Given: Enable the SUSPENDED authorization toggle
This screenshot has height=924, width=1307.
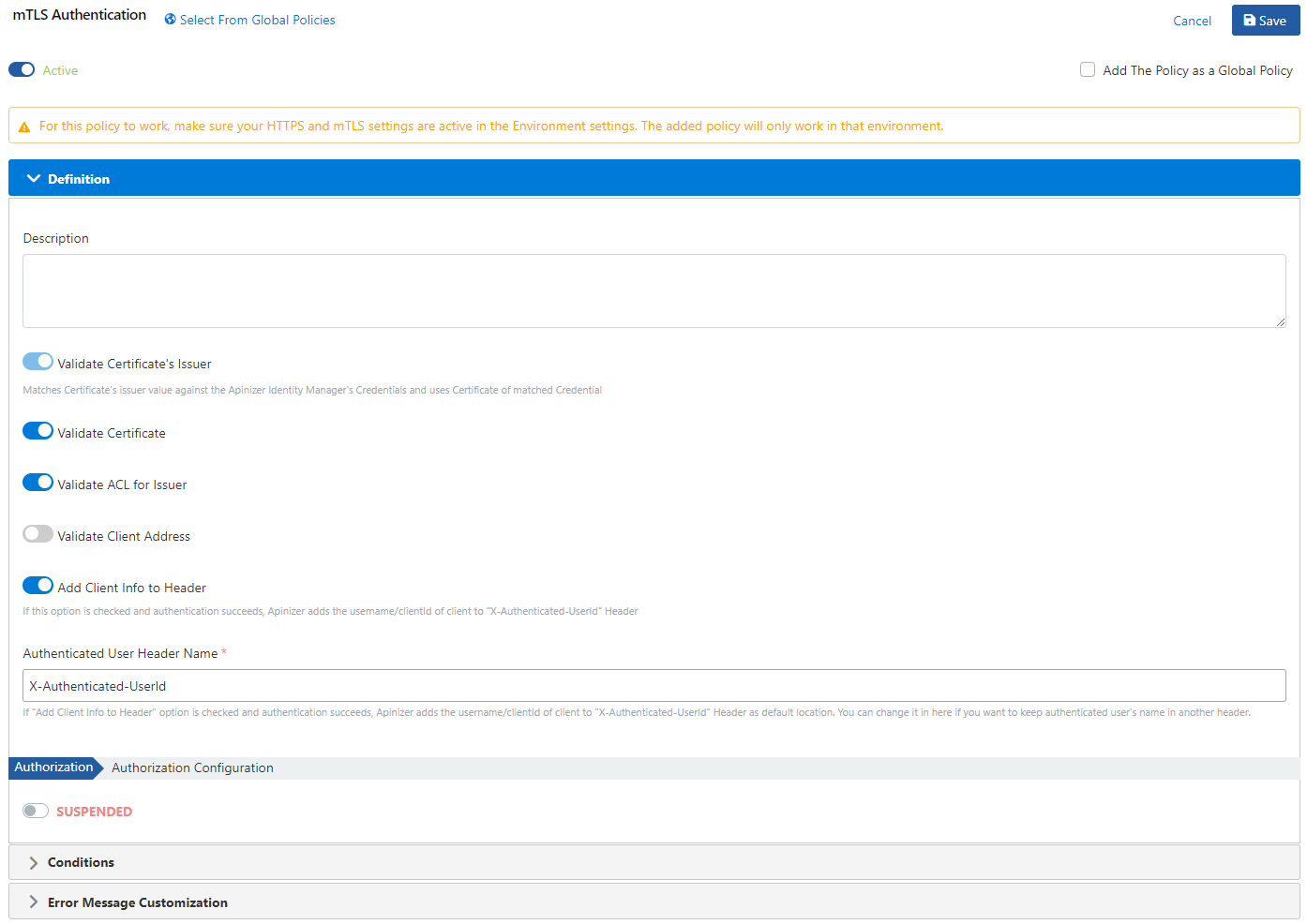Looking at the screenshot, I should coord(35,810).
